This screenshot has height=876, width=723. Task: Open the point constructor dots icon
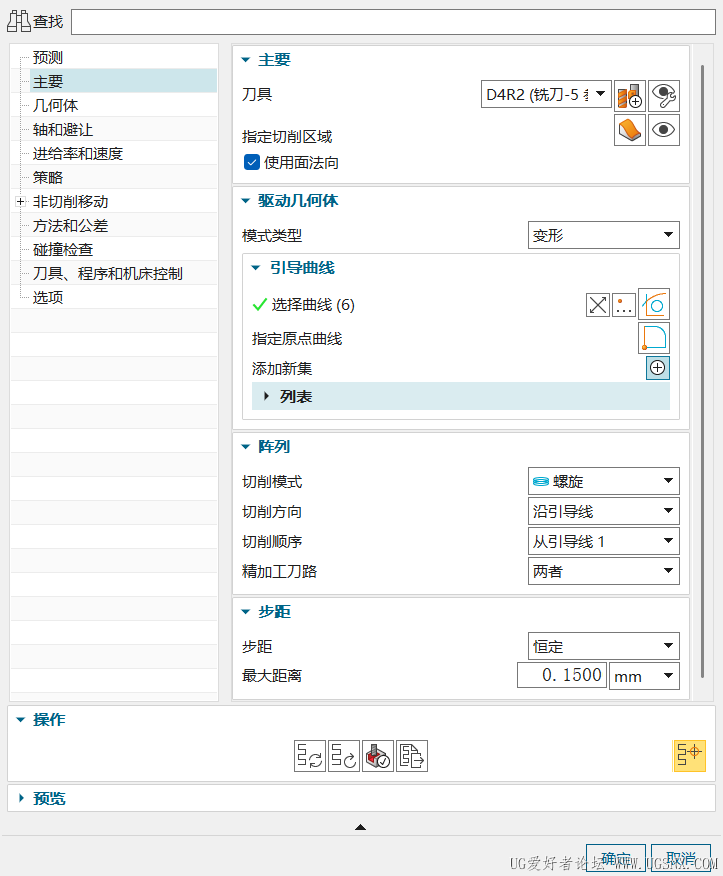(623, 304)
